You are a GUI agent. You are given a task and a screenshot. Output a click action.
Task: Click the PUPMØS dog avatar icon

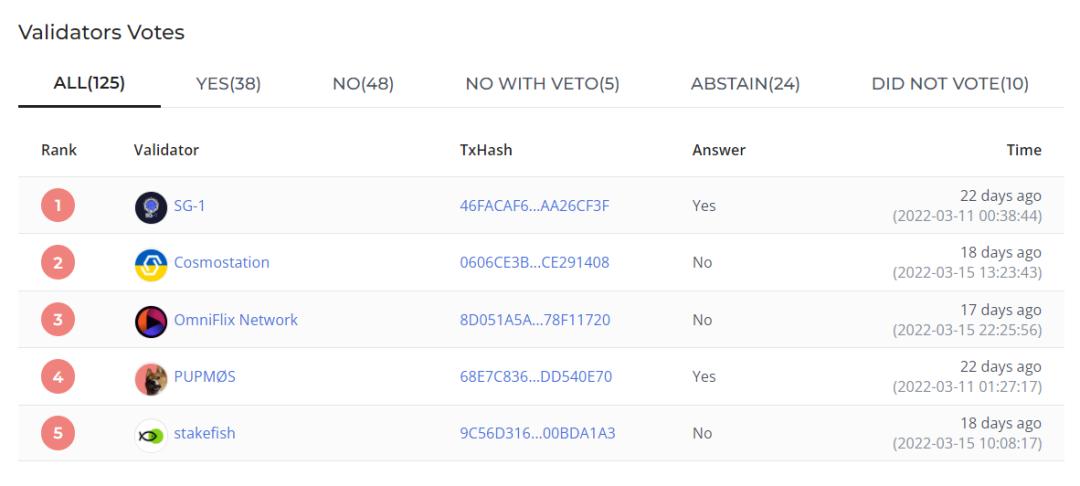(x=150, y=378)
